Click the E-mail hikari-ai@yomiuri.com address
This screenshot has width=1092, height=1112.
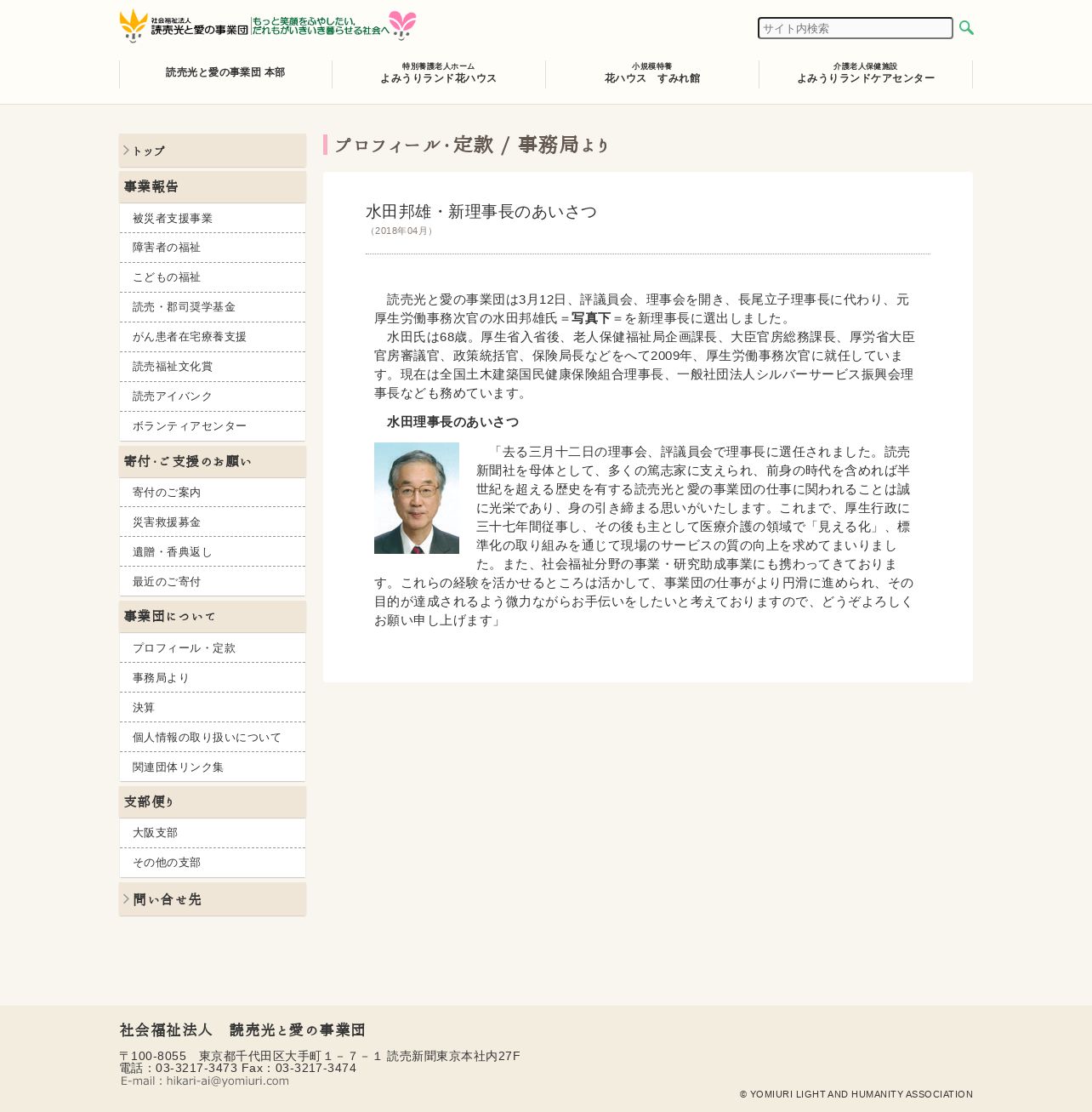(x=205, y=1081)
